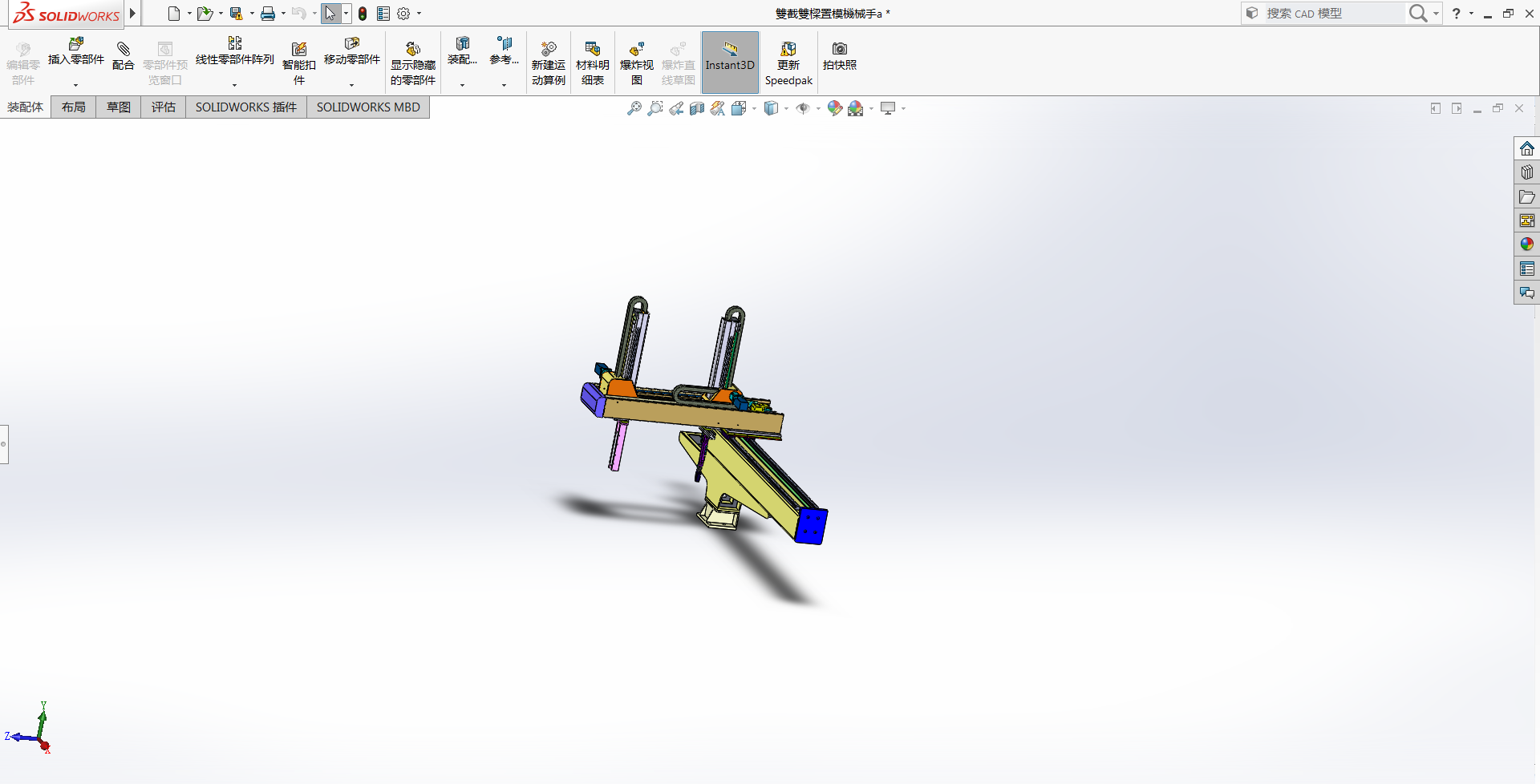Screen dimensions: 1540x784
Task: Open File Explorer folder icon in task pane
Action: tap(1526, 196)
